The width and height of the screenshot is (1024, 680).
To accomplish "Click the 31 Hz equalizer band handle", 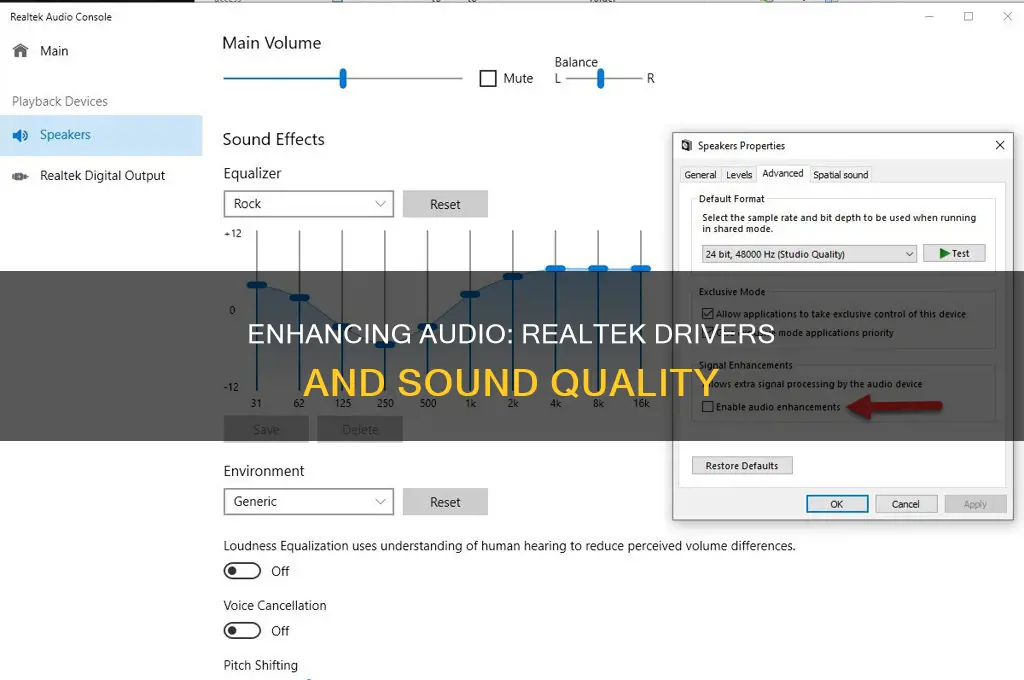I will [257, 285].
